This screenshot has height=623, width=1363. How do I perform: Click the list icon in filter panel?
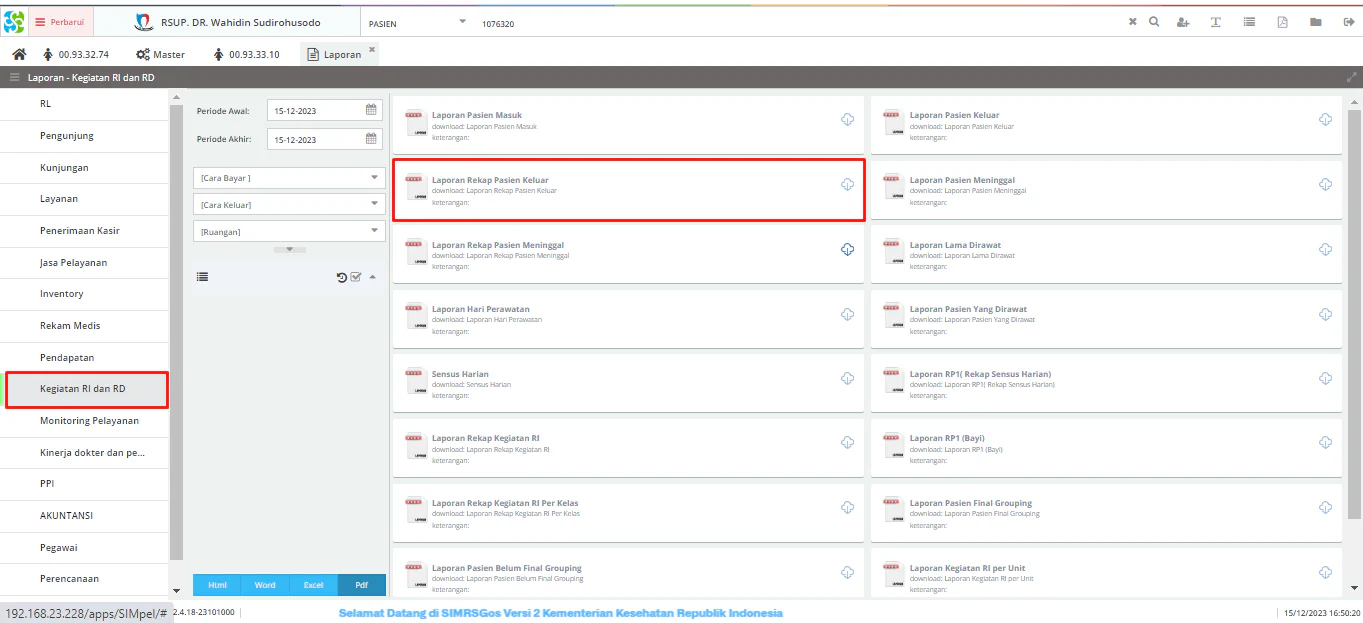pyautogui.click(x=202, y=277)
